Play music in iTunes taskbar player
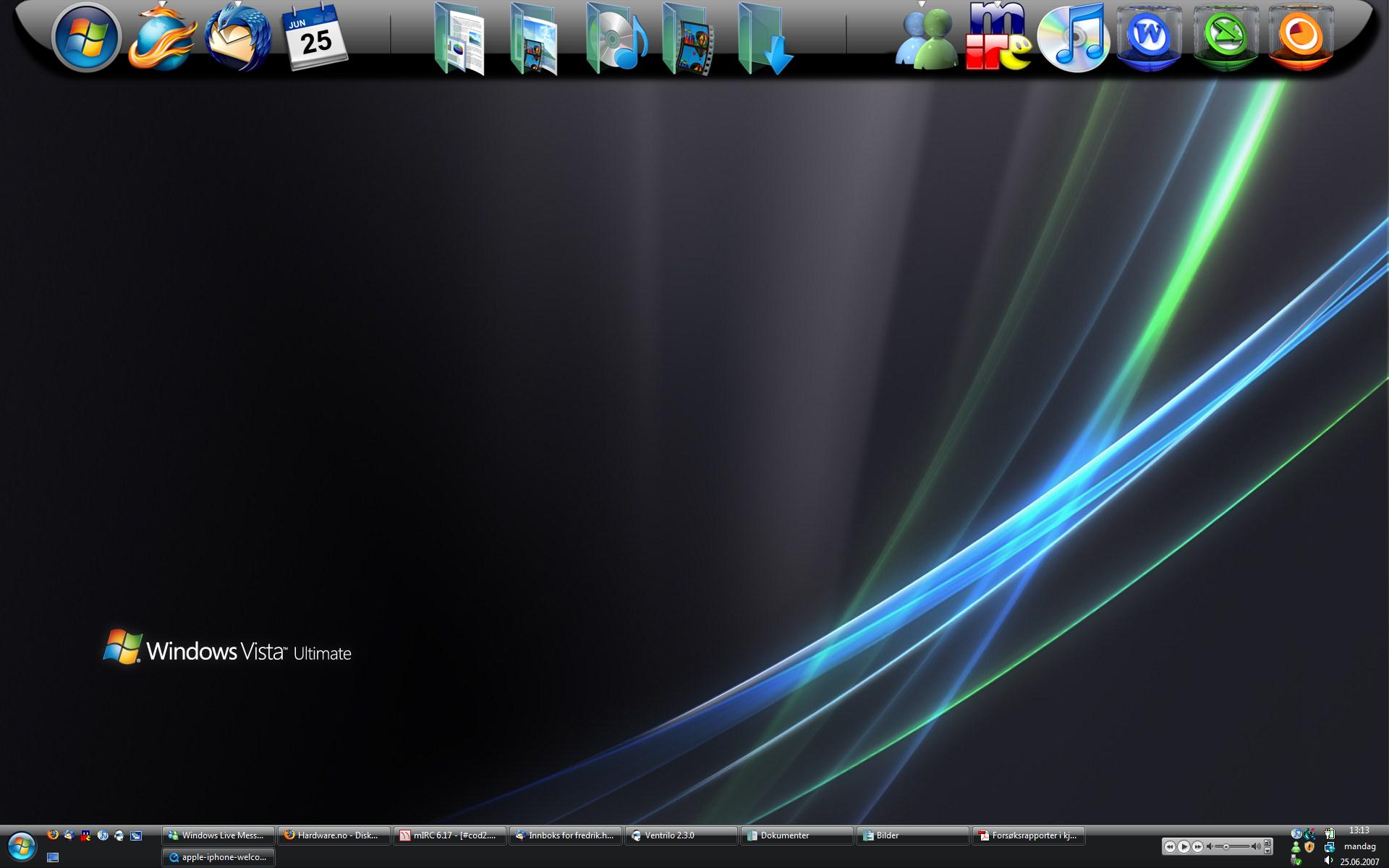Screen dimensions: 1389x868 (1184, 846)
